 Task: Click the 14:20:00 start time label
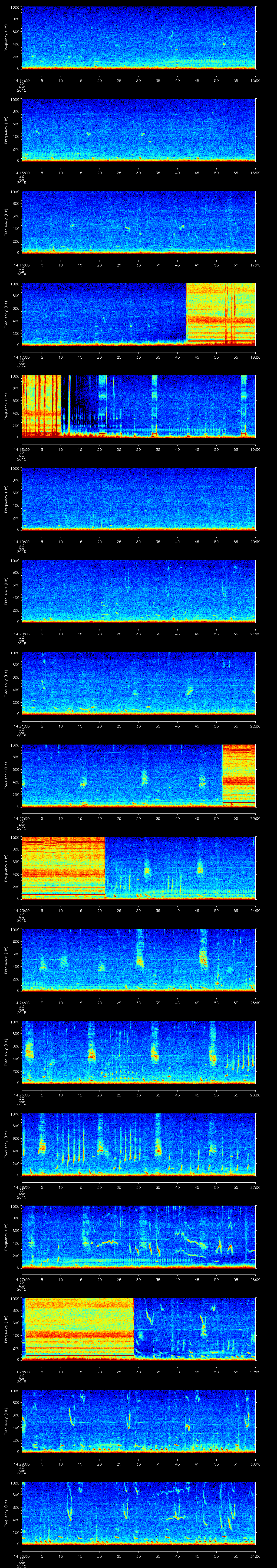pos(21,634)
